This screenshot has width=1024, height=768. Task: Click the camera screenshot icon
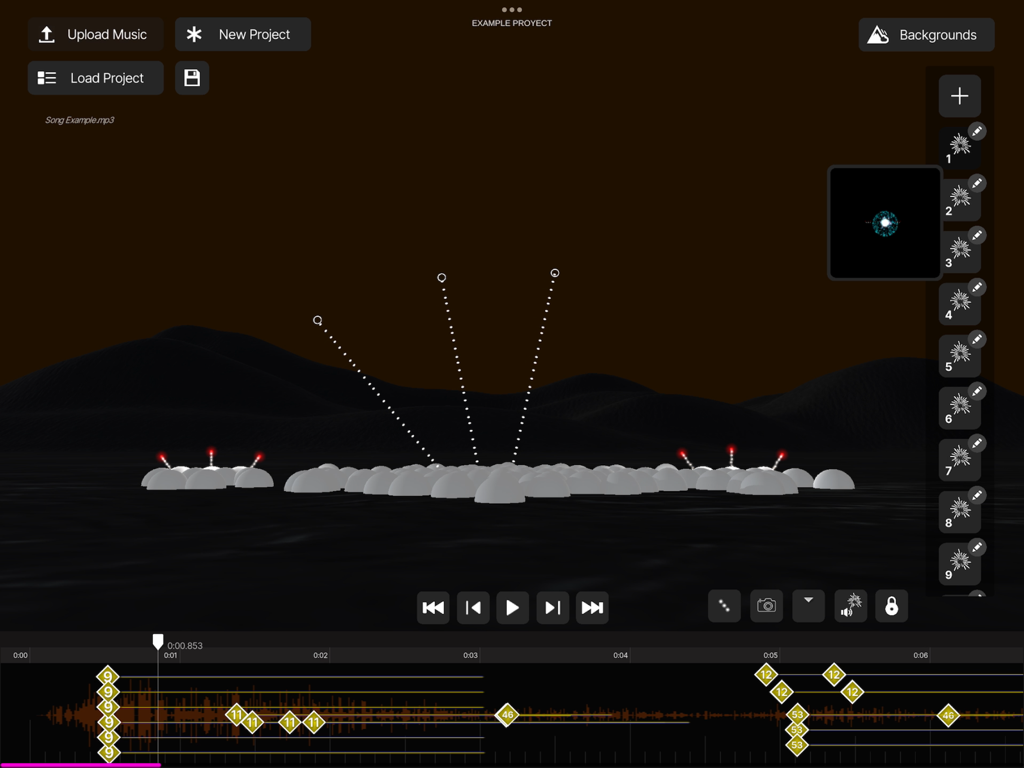pyautogui.click(x=766, y=606)
